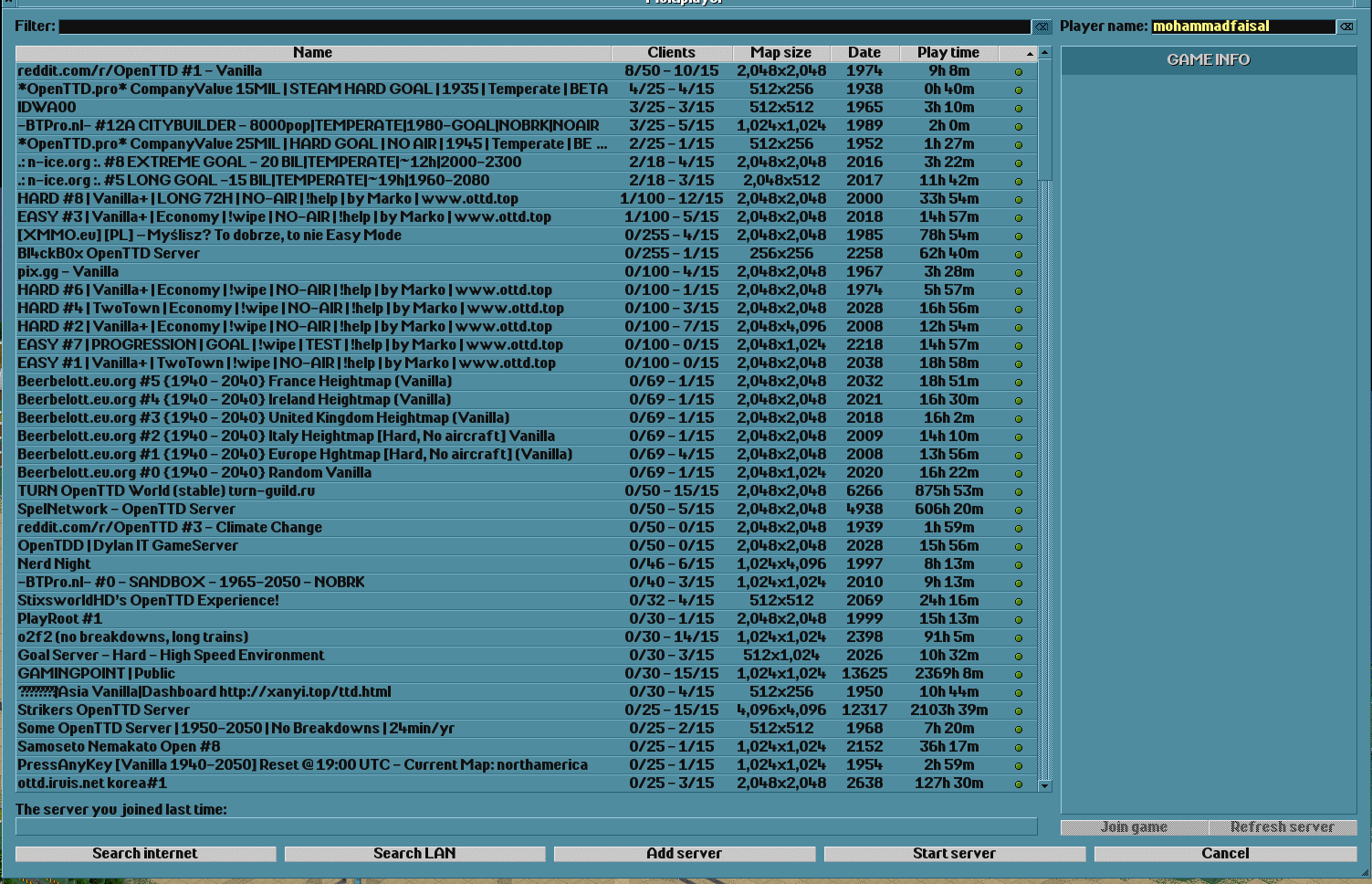Sort servers by Clients column
The height and width of the screenshot is (884, 1372).
671,53
